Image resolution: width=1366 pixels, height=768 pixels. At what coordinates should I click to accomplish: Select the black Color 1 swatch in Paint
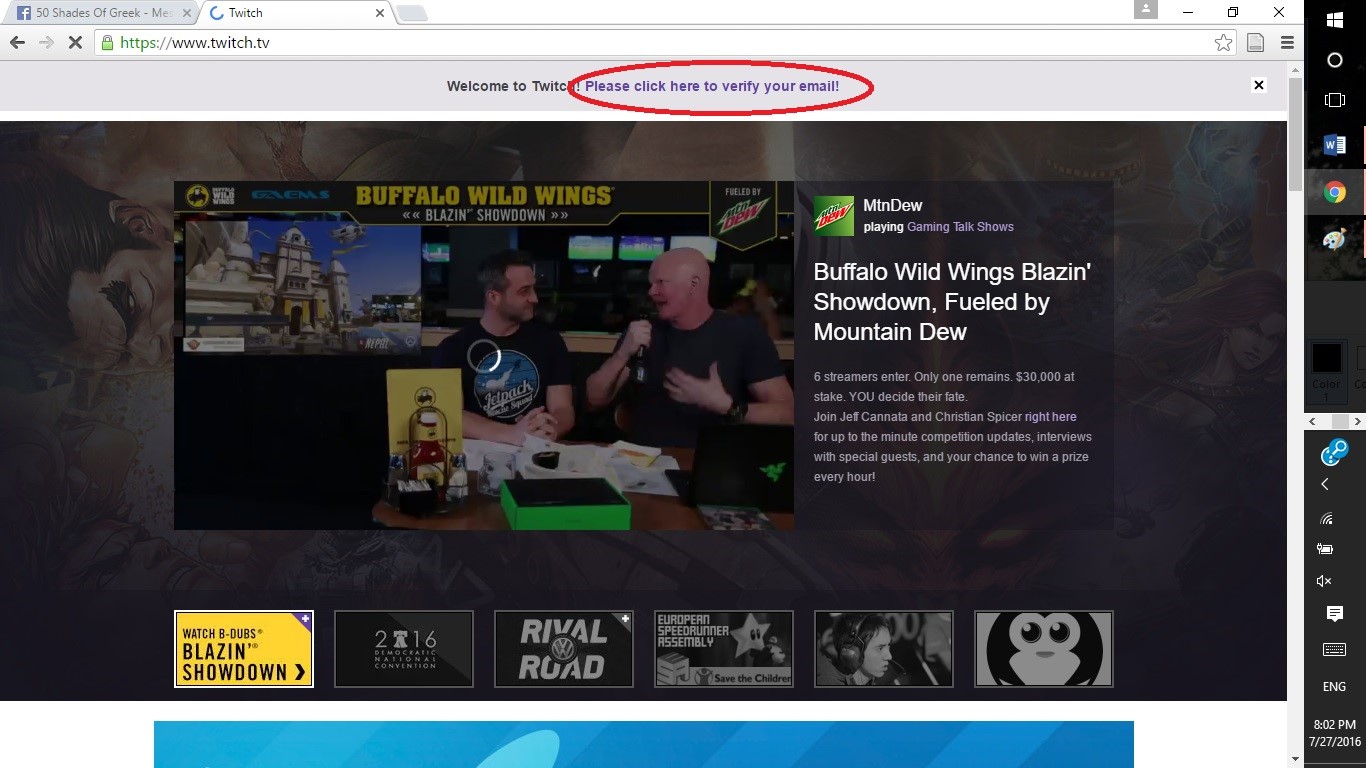point(1327,358)
